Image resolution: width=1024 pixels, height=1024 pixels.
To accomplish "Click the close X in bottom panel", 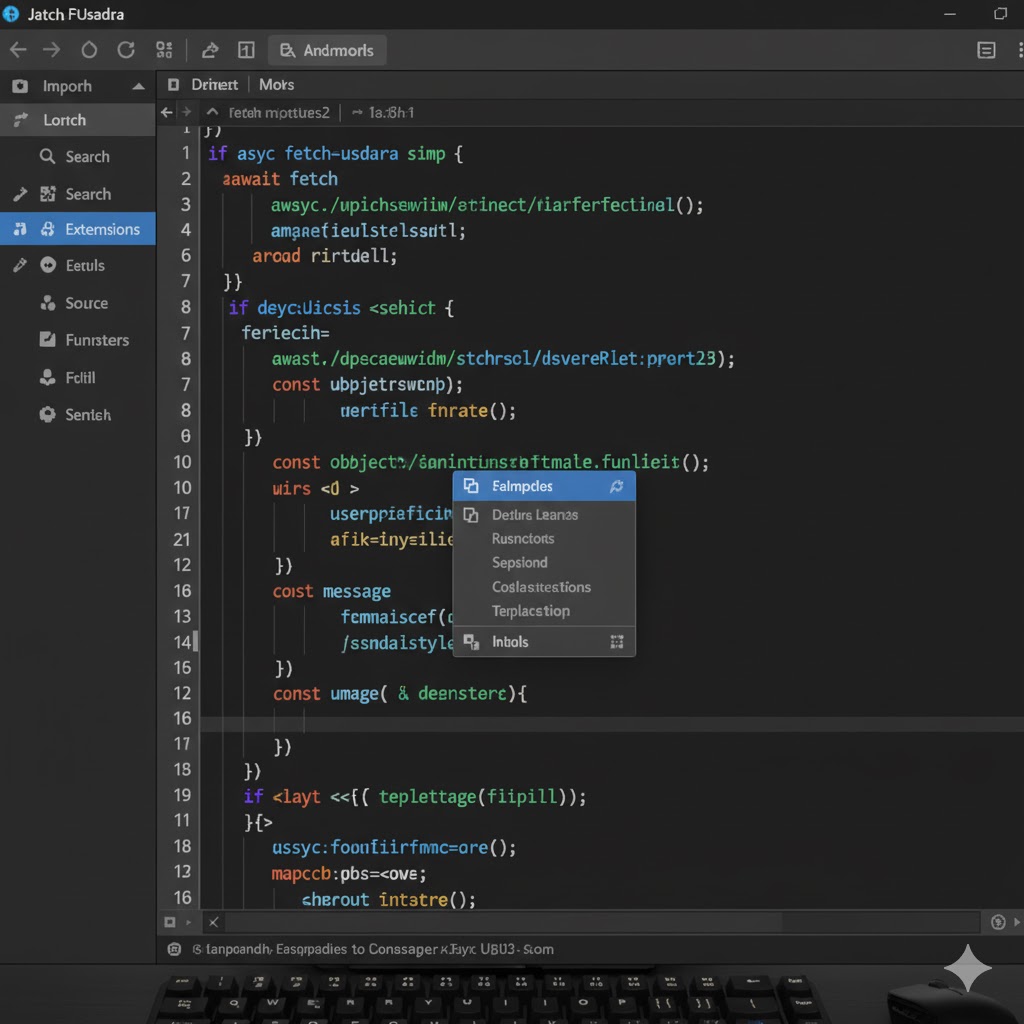I will coord(213,922).
